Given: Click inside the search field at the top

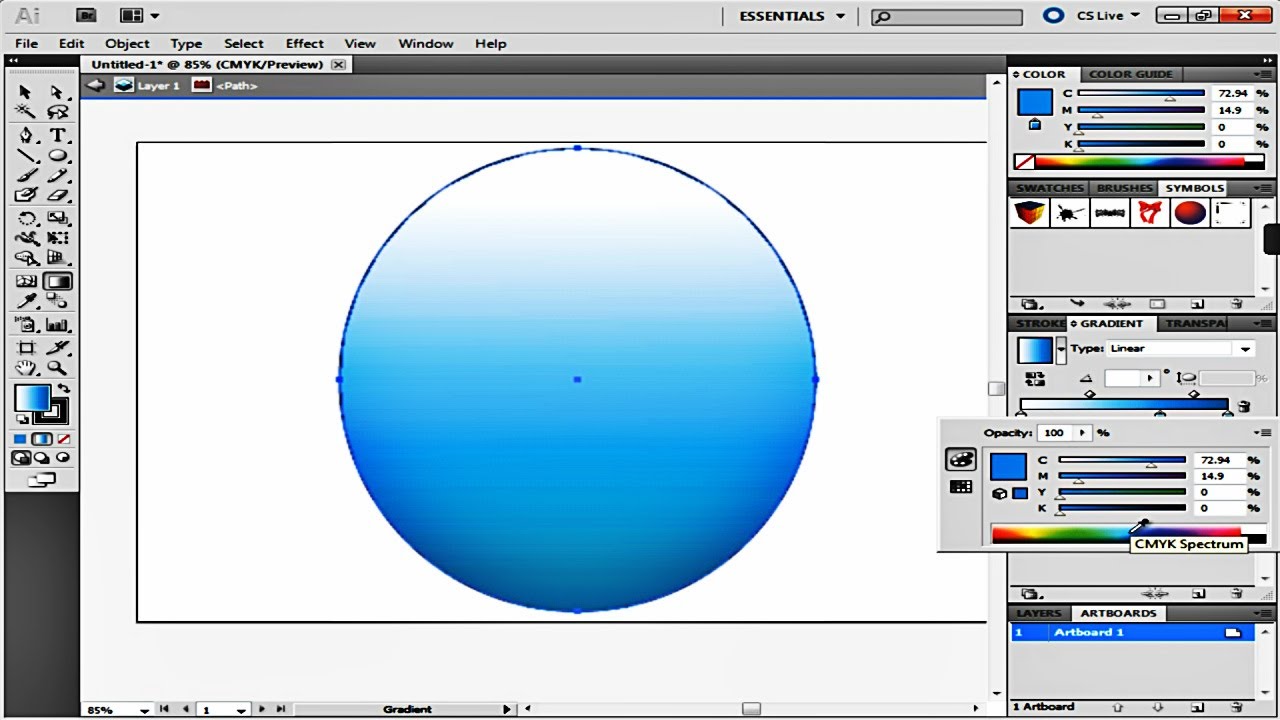Looking at the screenshot, I should coord(945,17).
